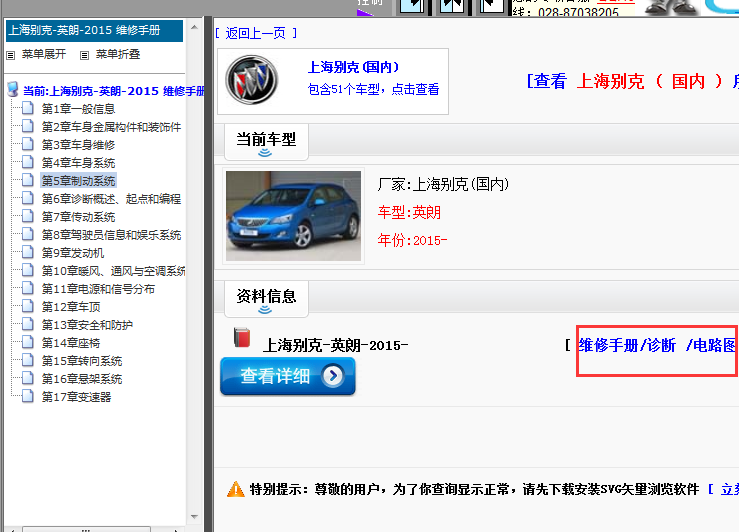Click the 车型:英朗 red text

(409, 213)
